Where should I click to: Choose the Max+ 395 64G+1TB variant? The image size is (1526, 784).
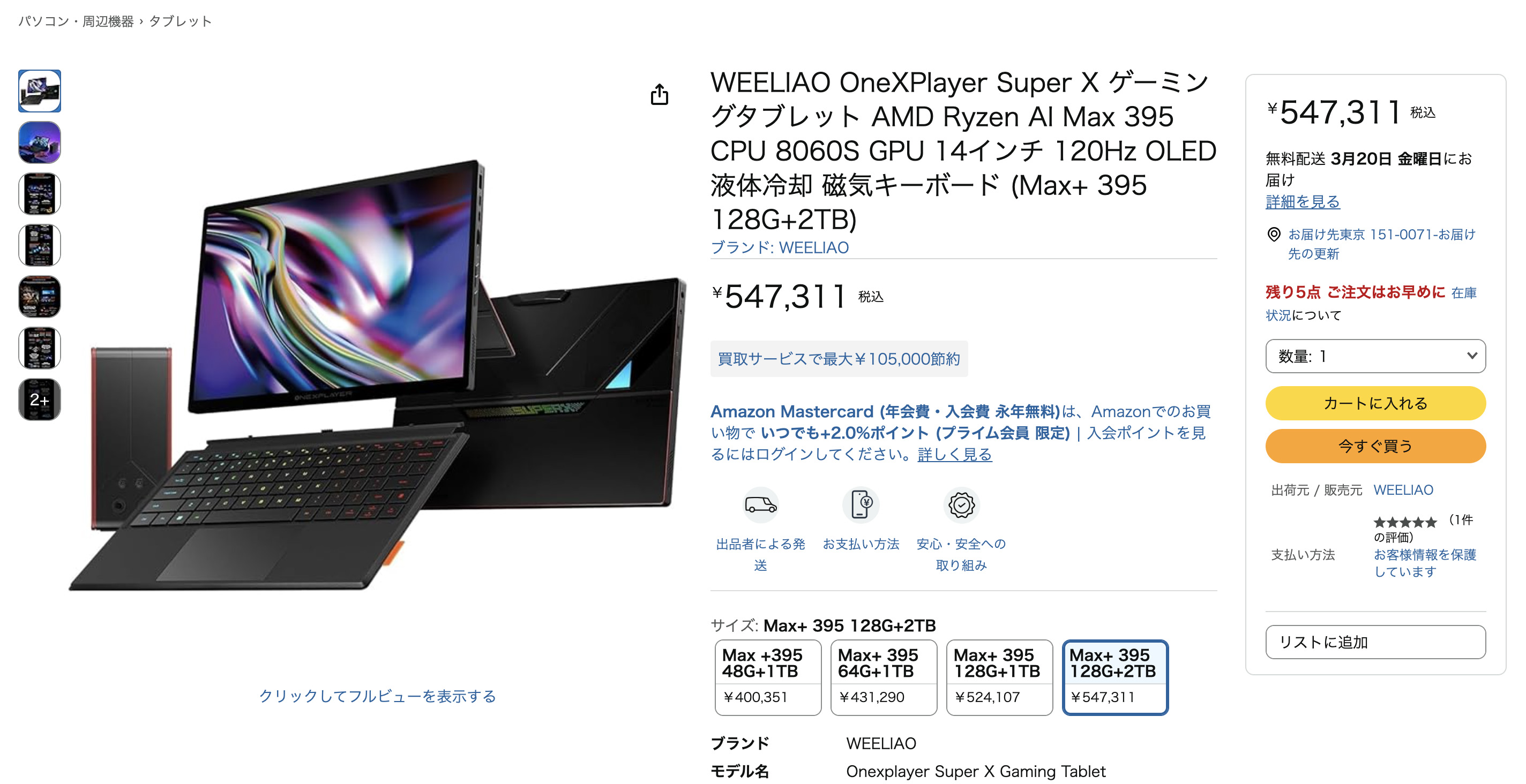tap(884, 677)
